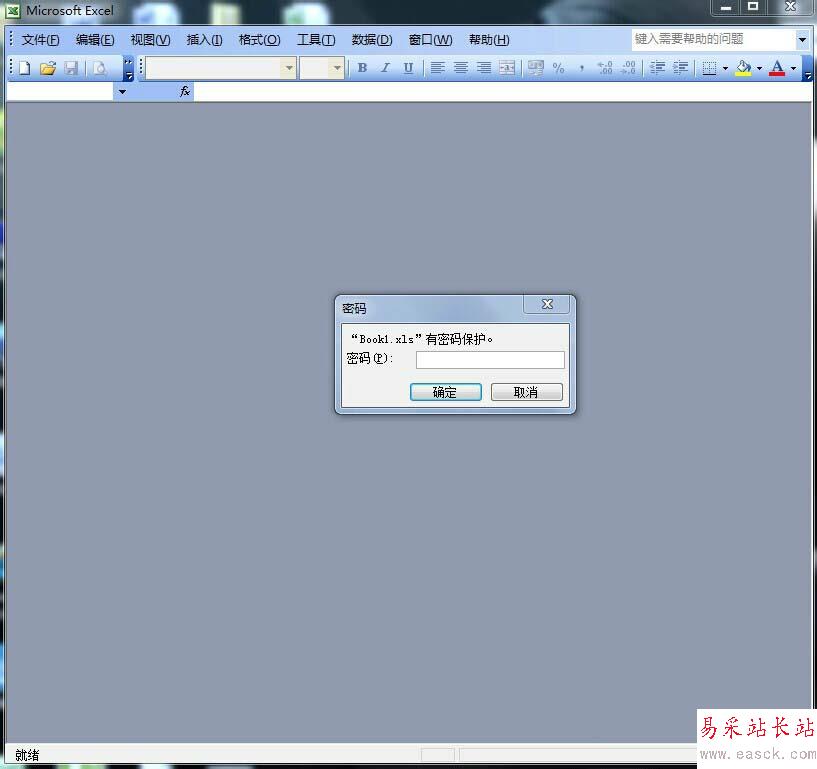Click Decrease Indent icon
Viewport: 817px width, 769px height.
[x=658, y=68]
